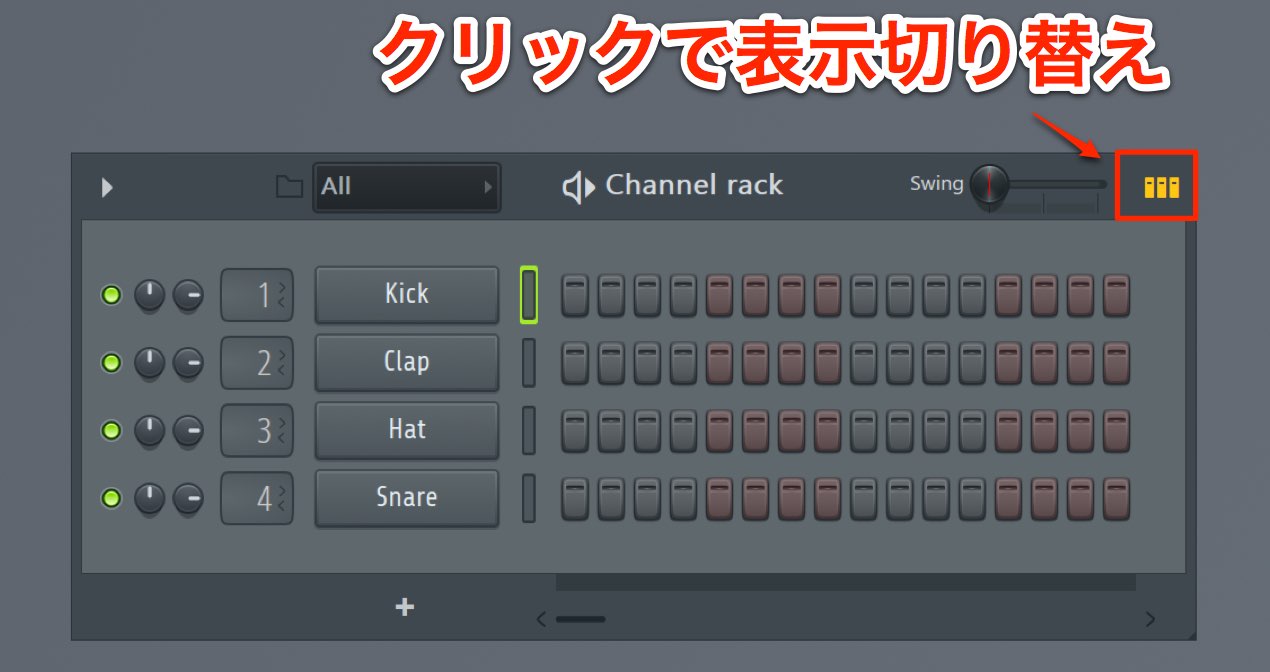The width and height of the screenshot is (1270, 672).
Task: Select mixer track number 4 for Snare
Action: tap(257, 498)
